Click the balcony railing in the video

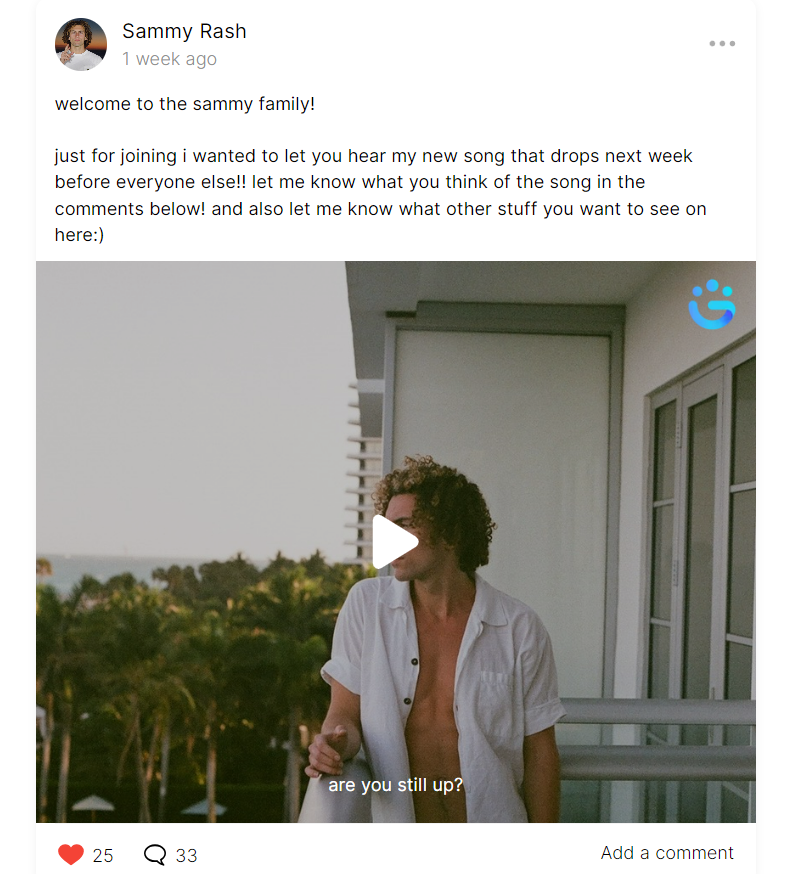pos(657,741)
